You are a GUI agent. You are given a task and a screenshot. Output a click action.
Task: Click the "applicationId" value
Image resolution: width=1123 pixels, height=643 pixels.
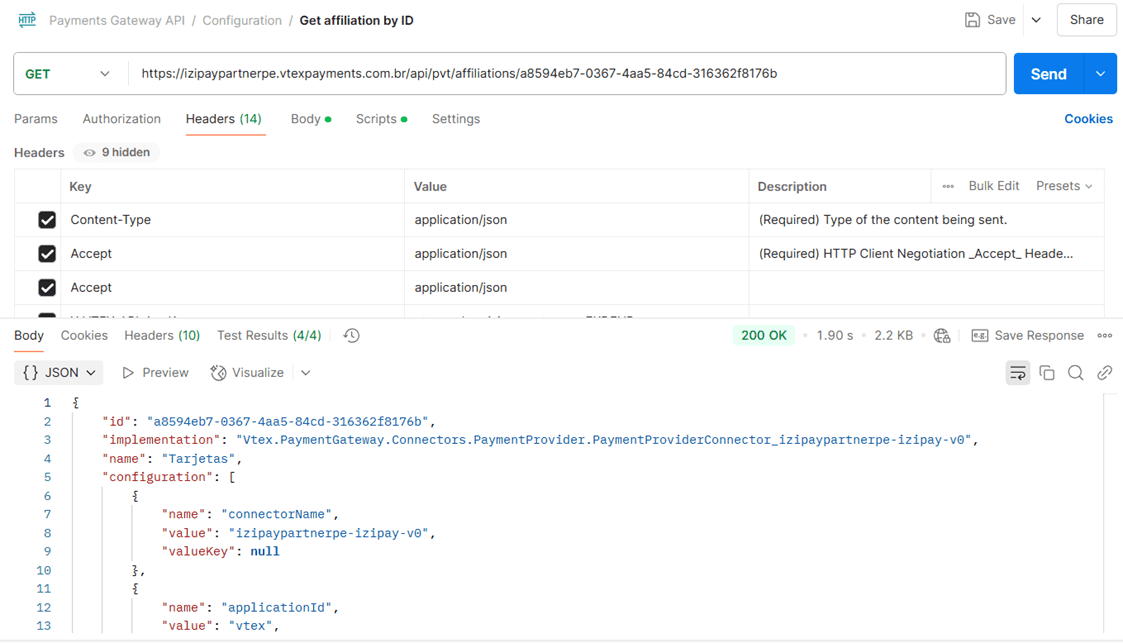(276, 607)
